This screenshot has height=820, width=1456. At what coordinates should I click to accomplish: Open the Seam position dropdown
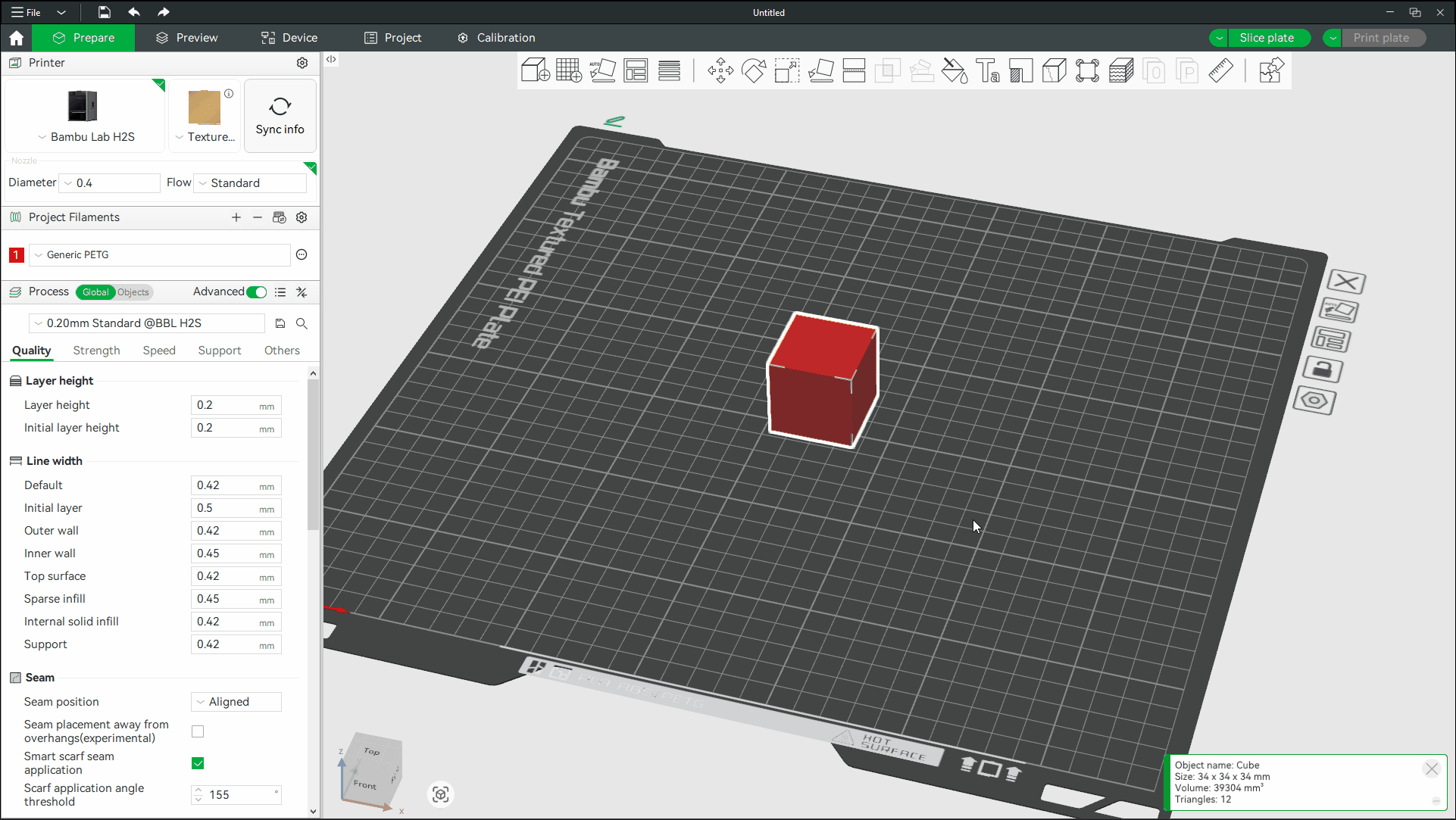(236, 702)
